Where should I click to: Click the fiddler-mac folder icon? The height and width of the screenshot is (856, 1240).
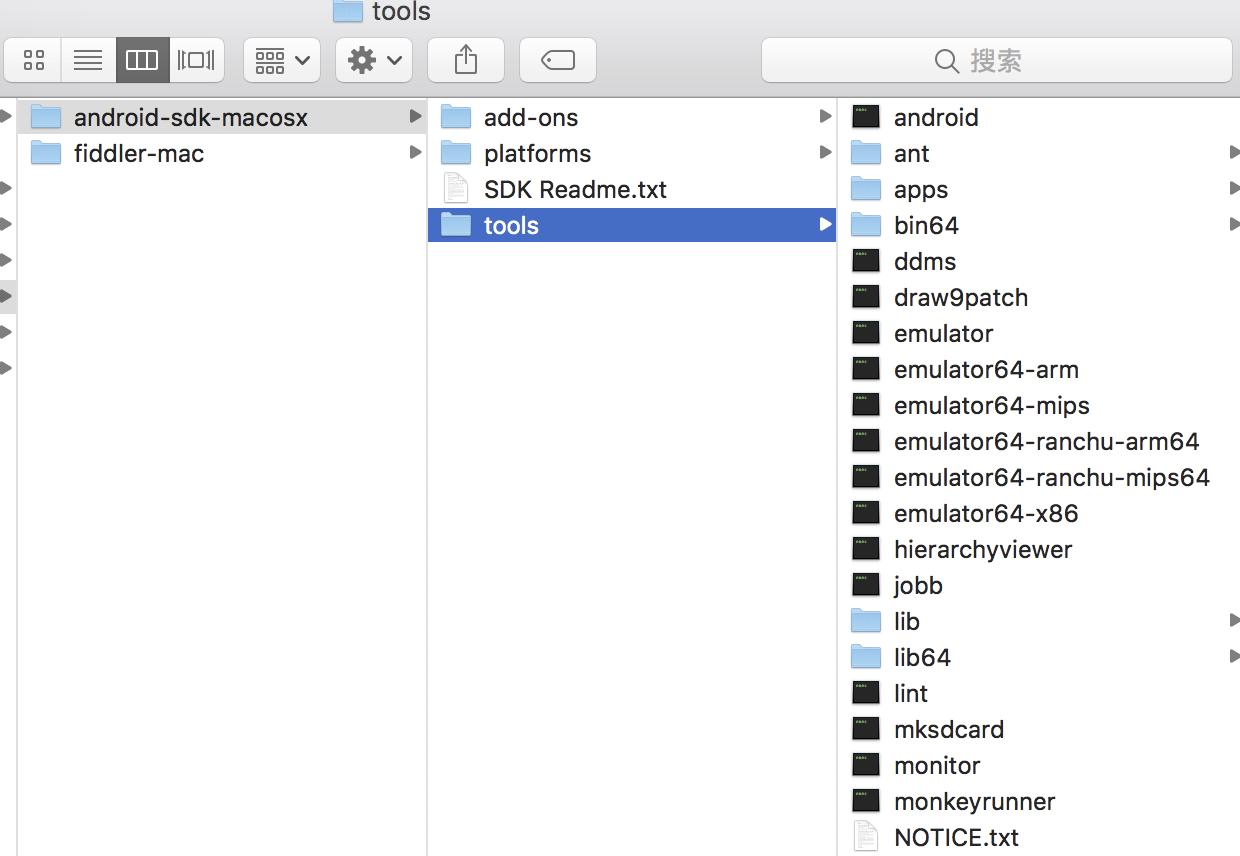(46, 153)
